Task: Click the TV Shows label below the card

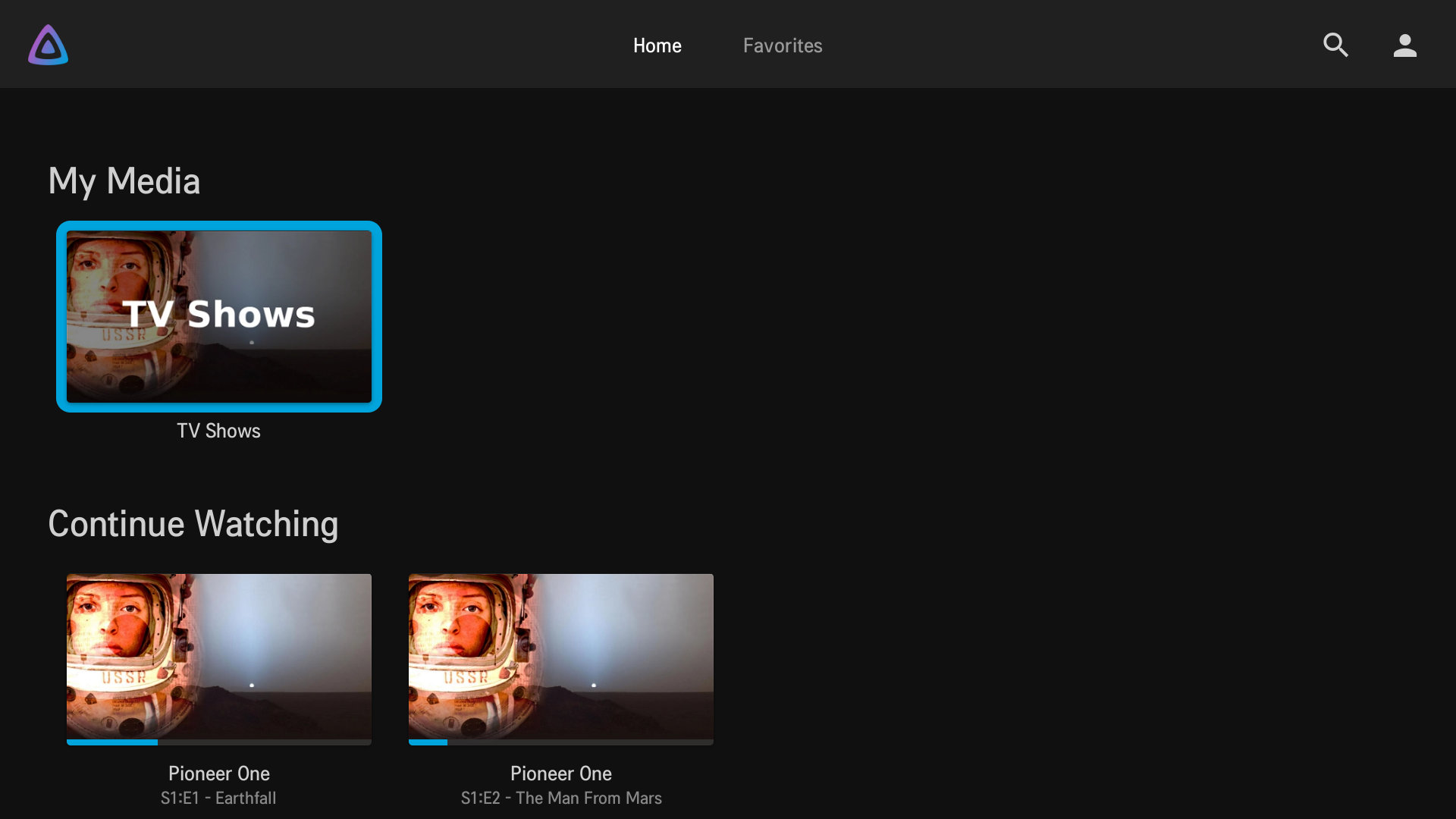Action: click(x=218, y=431)
